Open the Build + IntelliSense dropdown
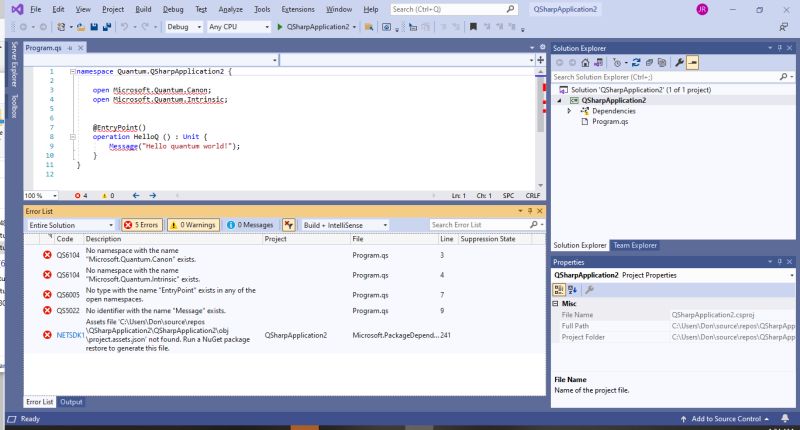This screenshot has height=430, width=800. pos(345,225)
